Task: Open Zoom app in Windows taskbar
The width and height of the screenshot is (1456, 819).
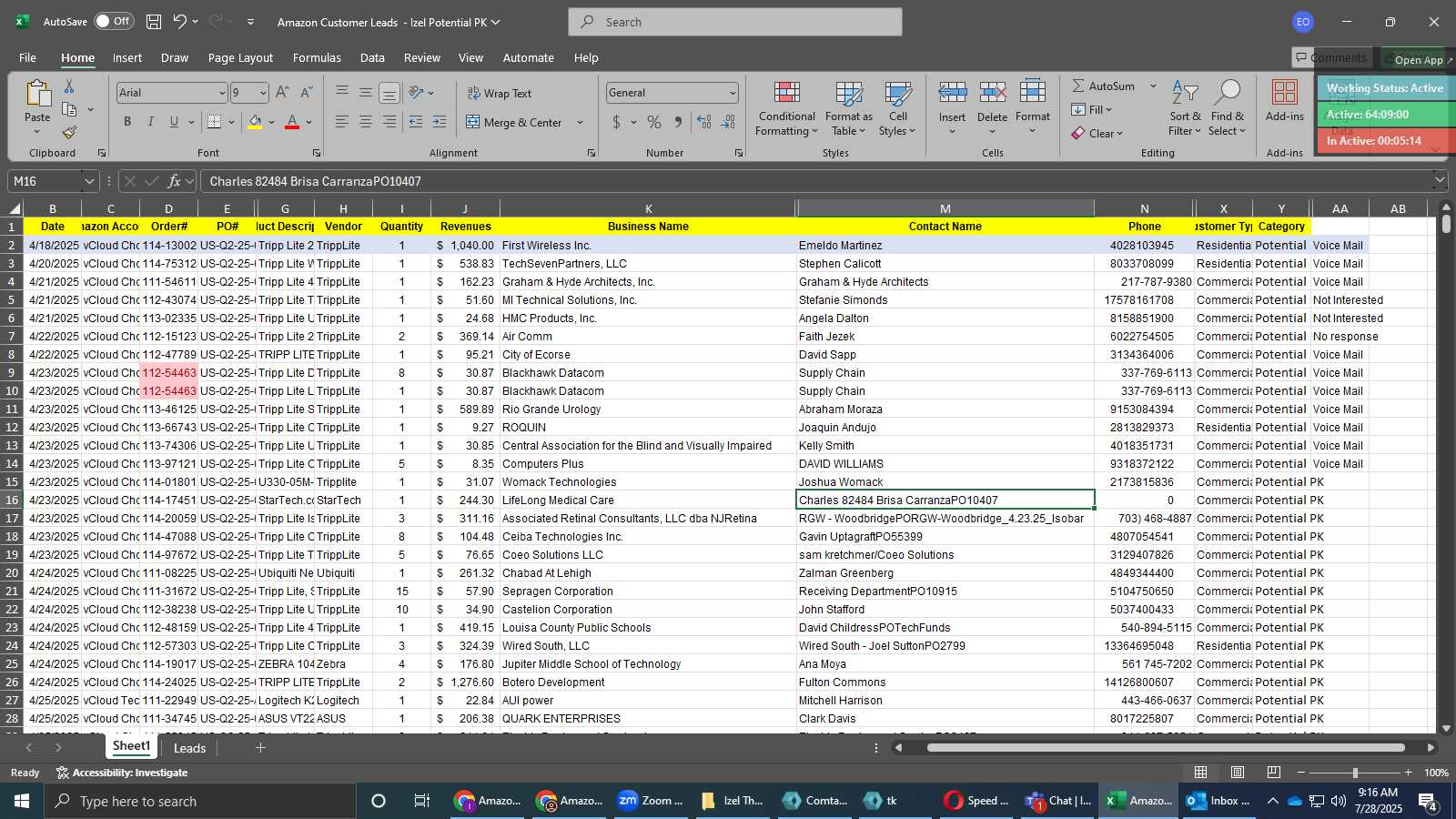Action: pos(651,801)
